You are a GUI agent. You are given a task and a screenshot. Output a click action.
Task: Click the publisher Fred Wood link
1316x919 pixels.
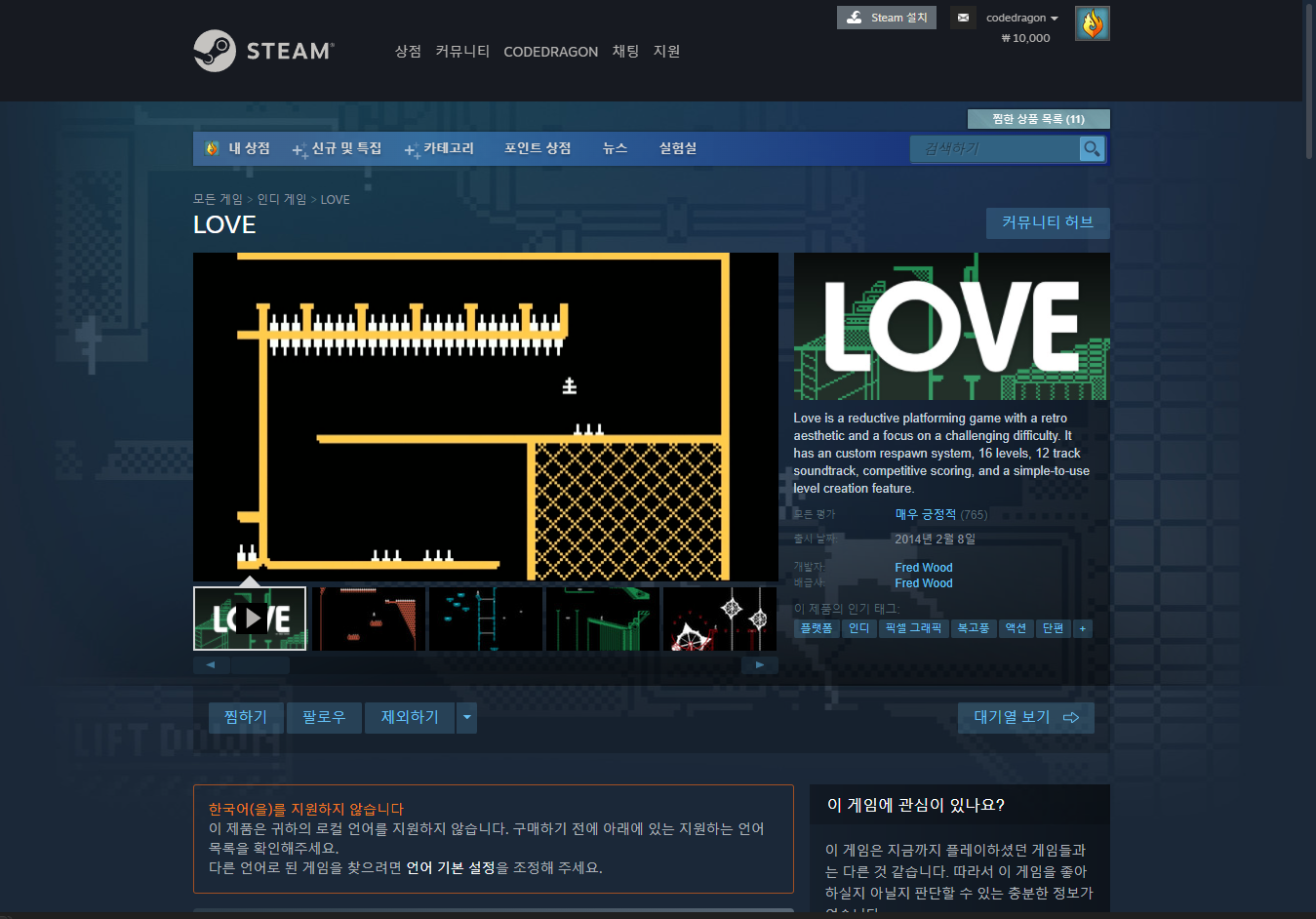(924, 583)
